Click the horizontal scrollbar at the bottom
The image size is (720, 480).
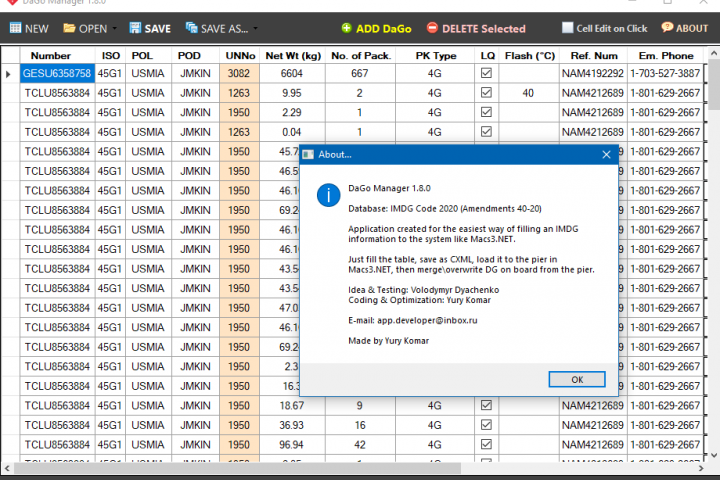pos(237,468)
